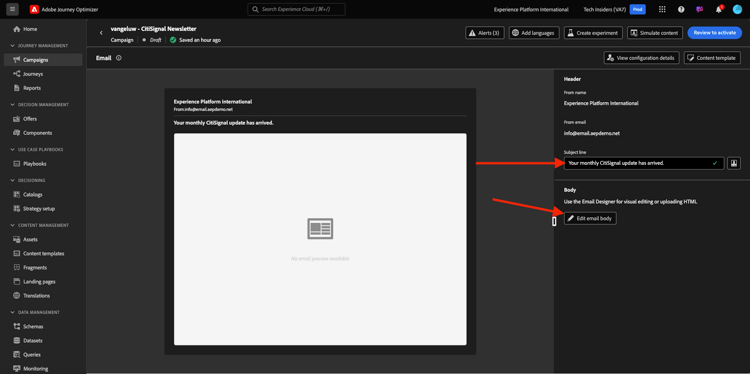Click the Catalogs icon in sidebar
The height and width of the screenshot is (374, 750).
[x=17, y=195]
